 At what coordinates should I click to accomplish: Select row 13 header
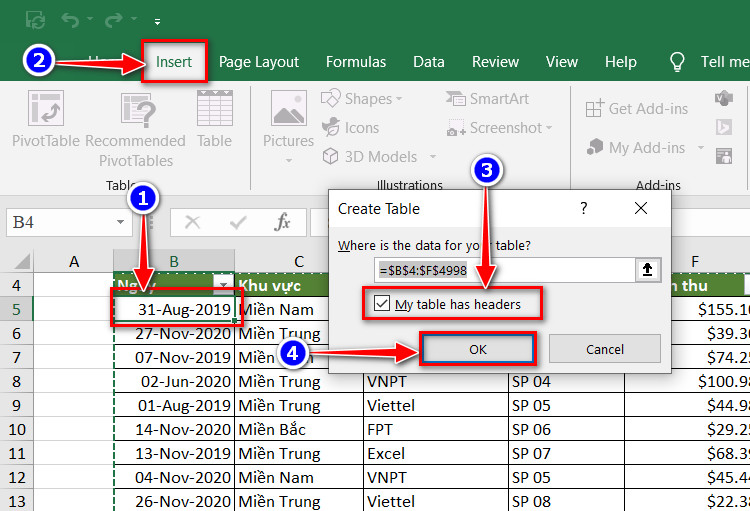click(16, 501)
